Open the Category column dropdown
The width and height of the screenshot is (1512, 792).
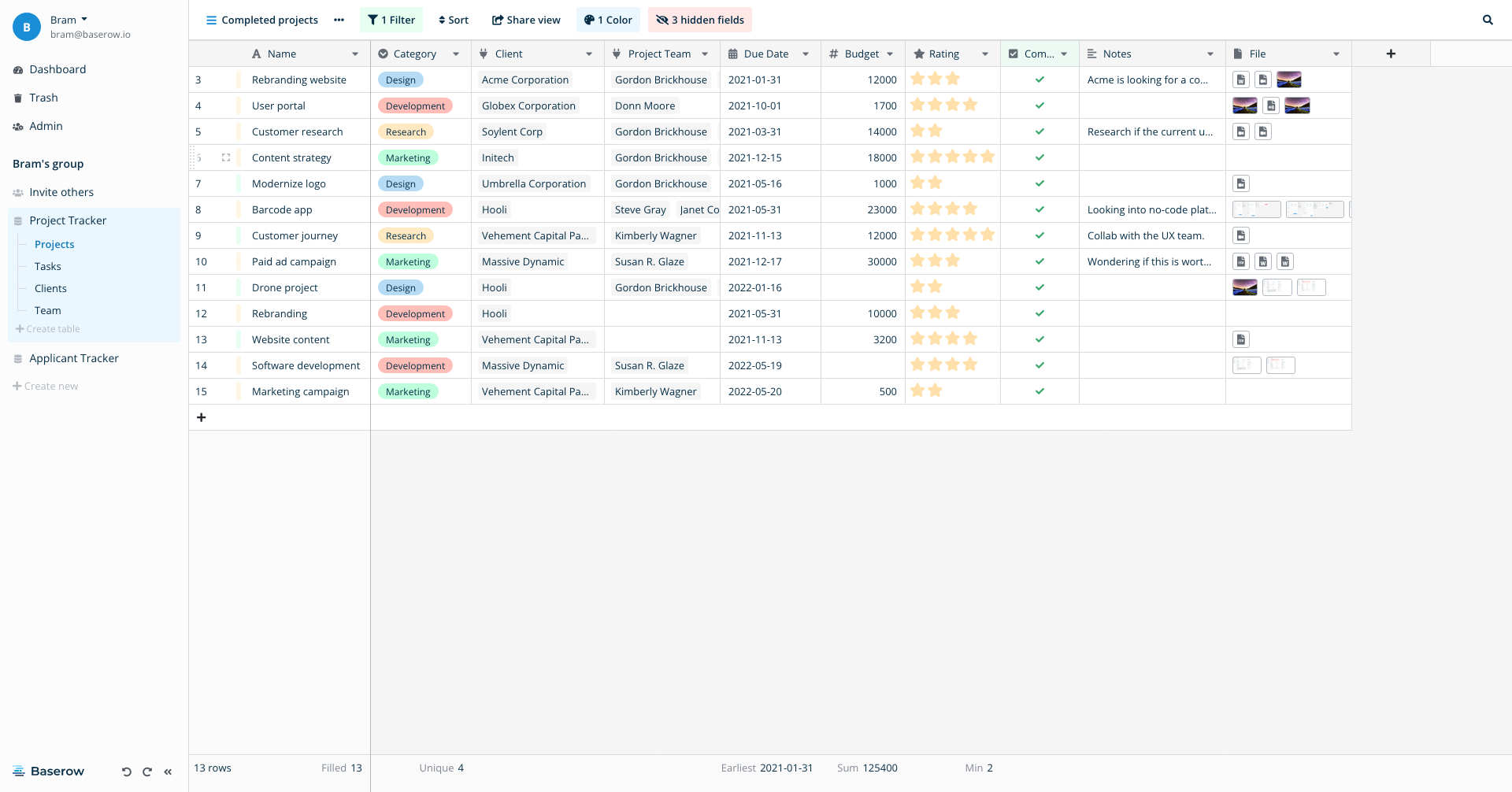(456, 53)
